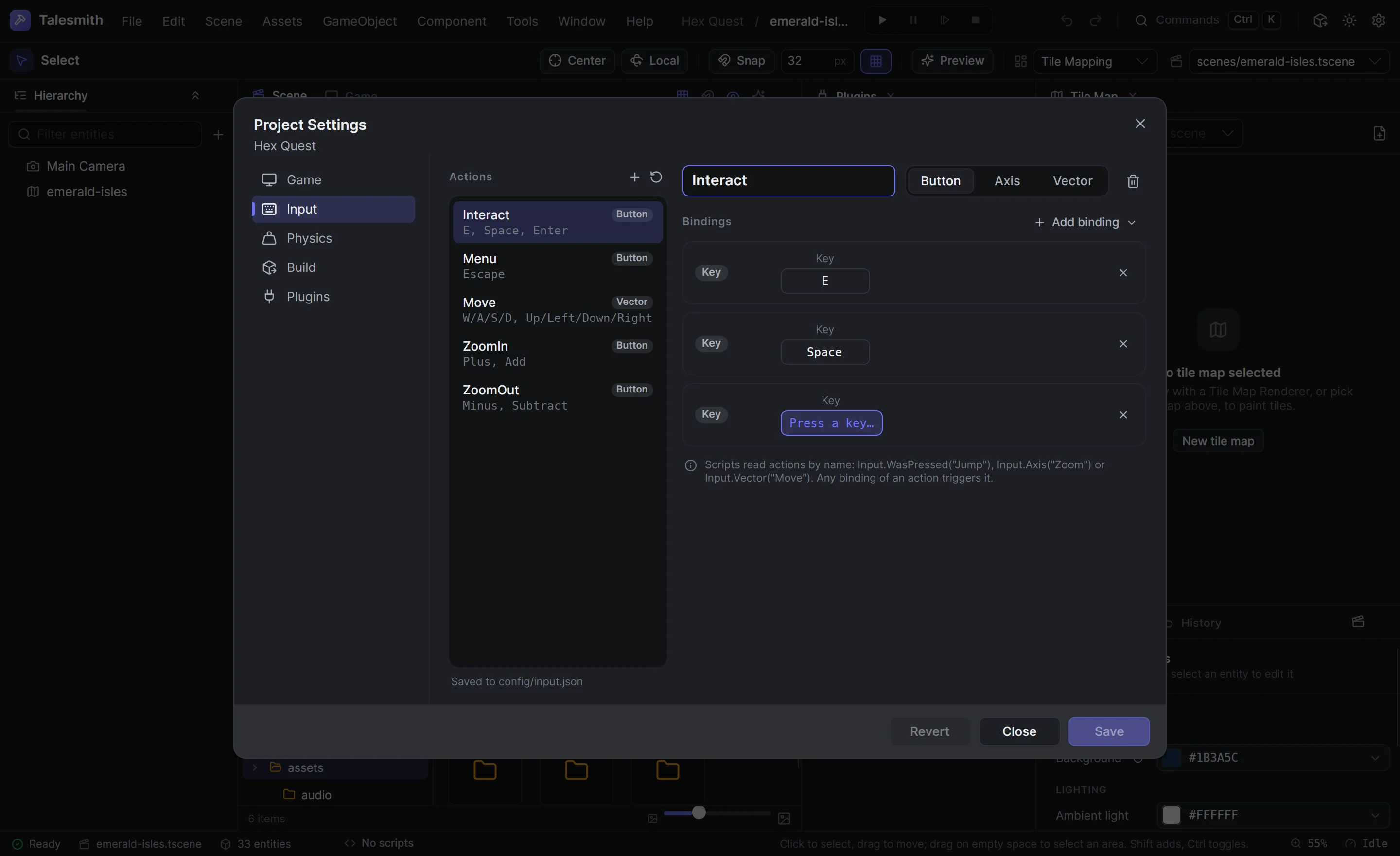The height and width of the screenshot is (856, 1400).
Task: Stop the game playback
Action: tap(976, 20)
